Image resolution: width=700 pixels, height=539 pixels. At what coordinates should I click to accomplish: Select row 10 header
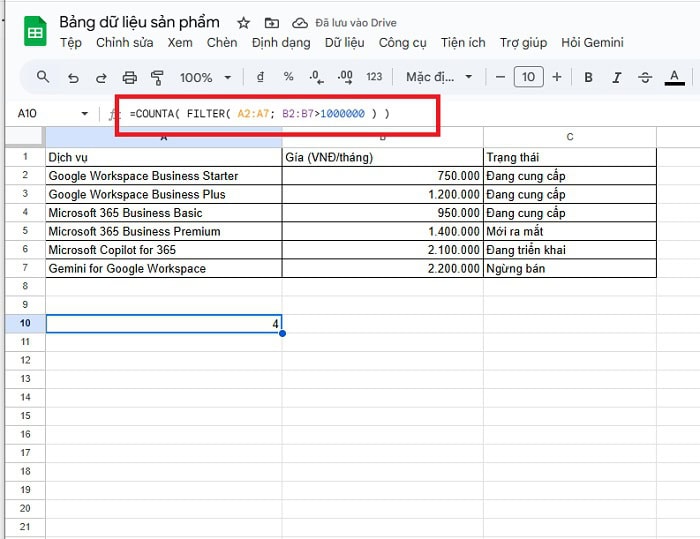tap(25, 323)
